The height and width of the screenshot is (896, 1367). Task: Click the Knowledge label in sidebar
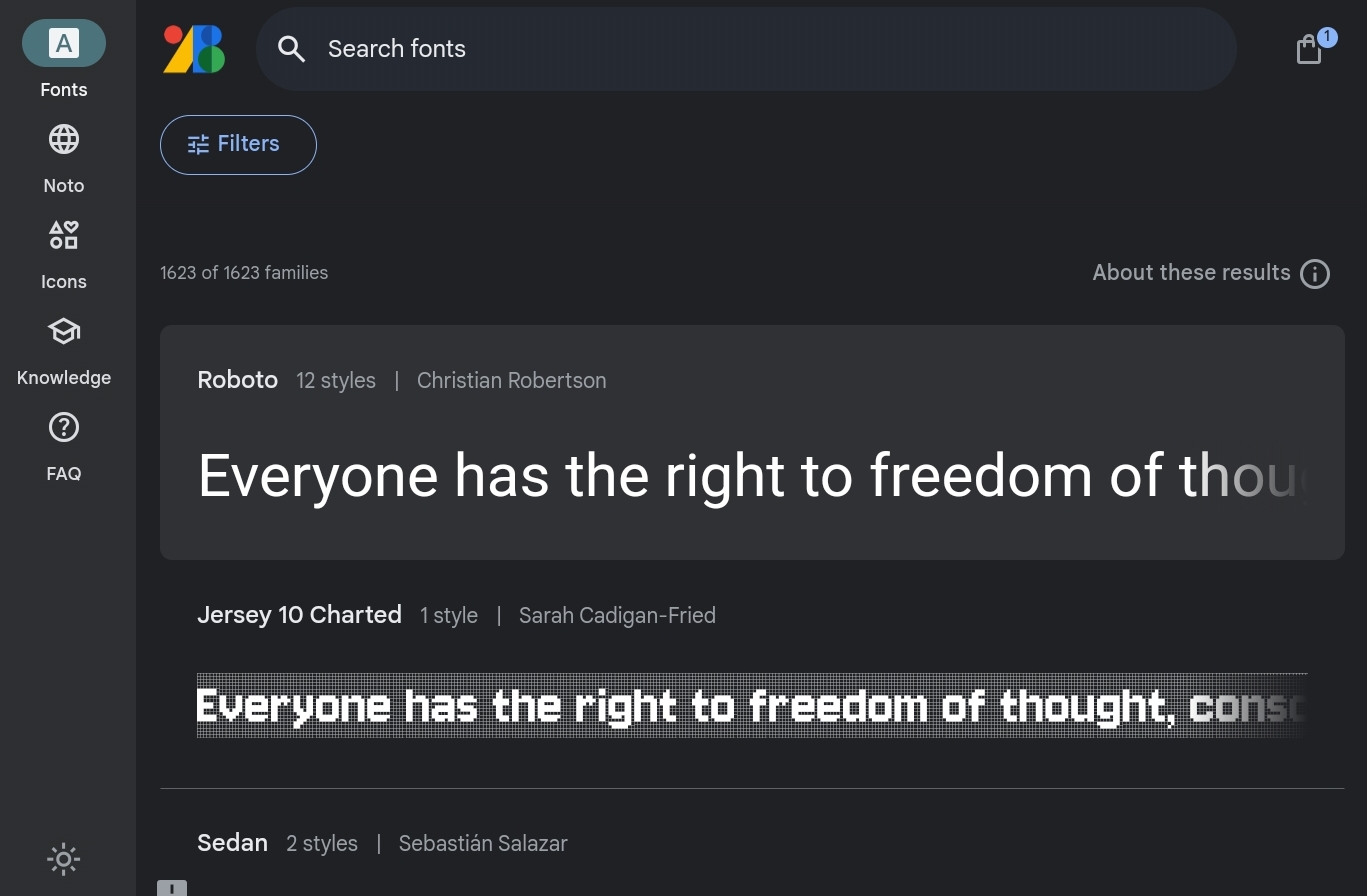[x=64, y=378]
